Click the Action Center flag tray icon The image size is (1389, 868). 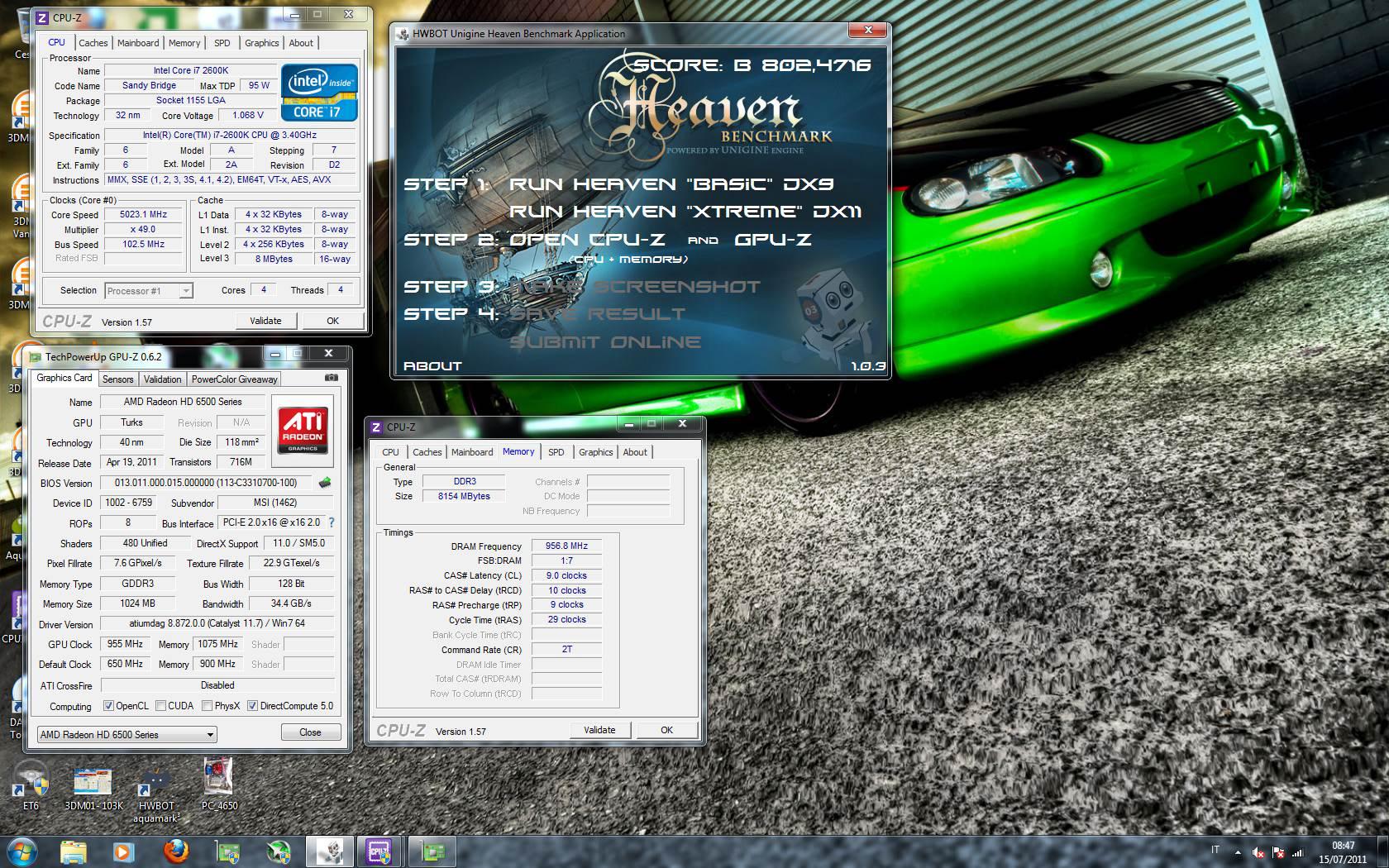tap(1278, 852)
